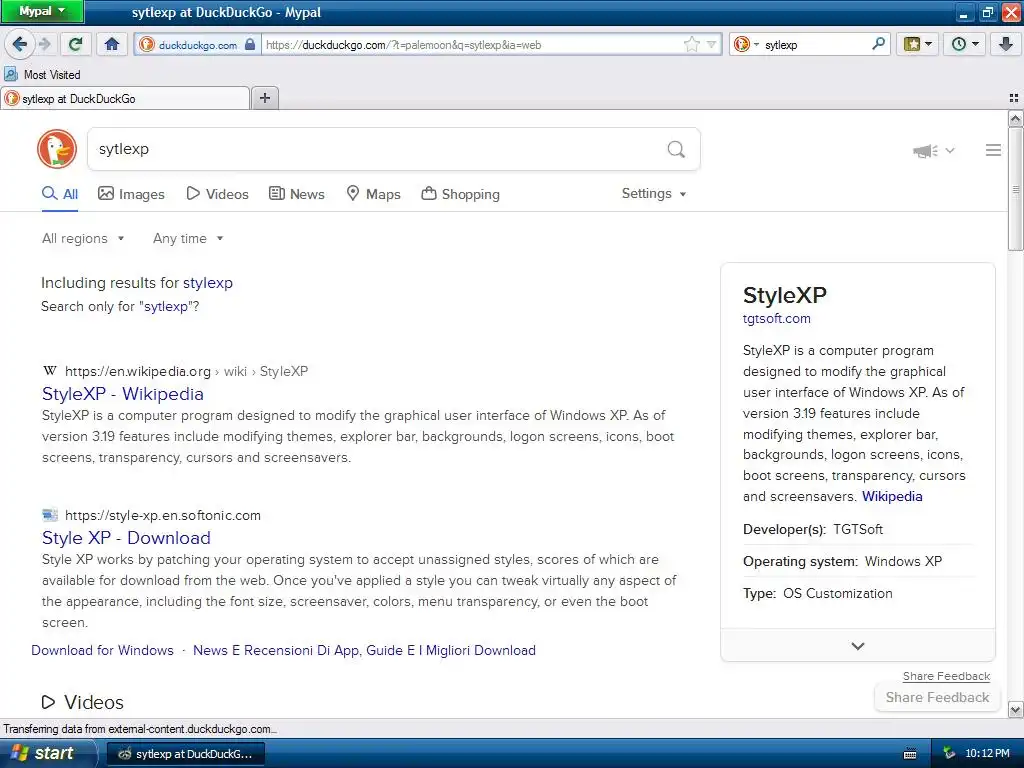Switch to the Images tab
Screen dimensions: 1024x768
[131, 194]
